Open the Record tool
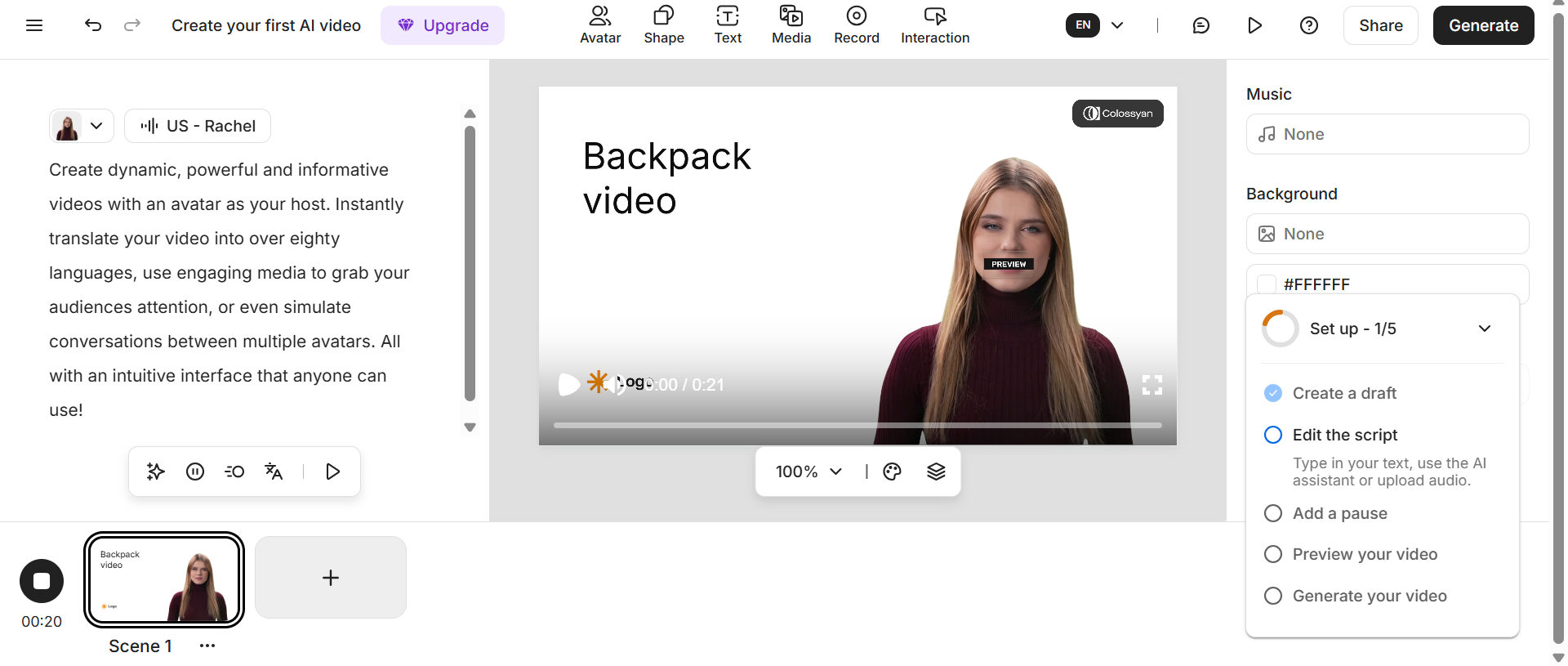This screenshot has height=666, width=1568. pyautogui.click(x=857, y=25)
